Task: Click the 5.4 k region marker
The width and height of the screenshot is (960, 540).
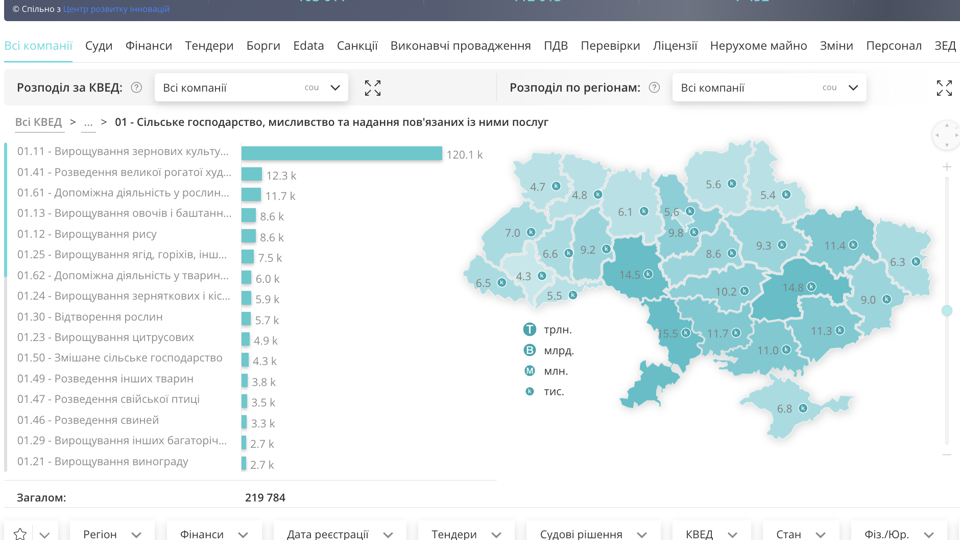Action: pyautogui.click(x=786, y=195)
